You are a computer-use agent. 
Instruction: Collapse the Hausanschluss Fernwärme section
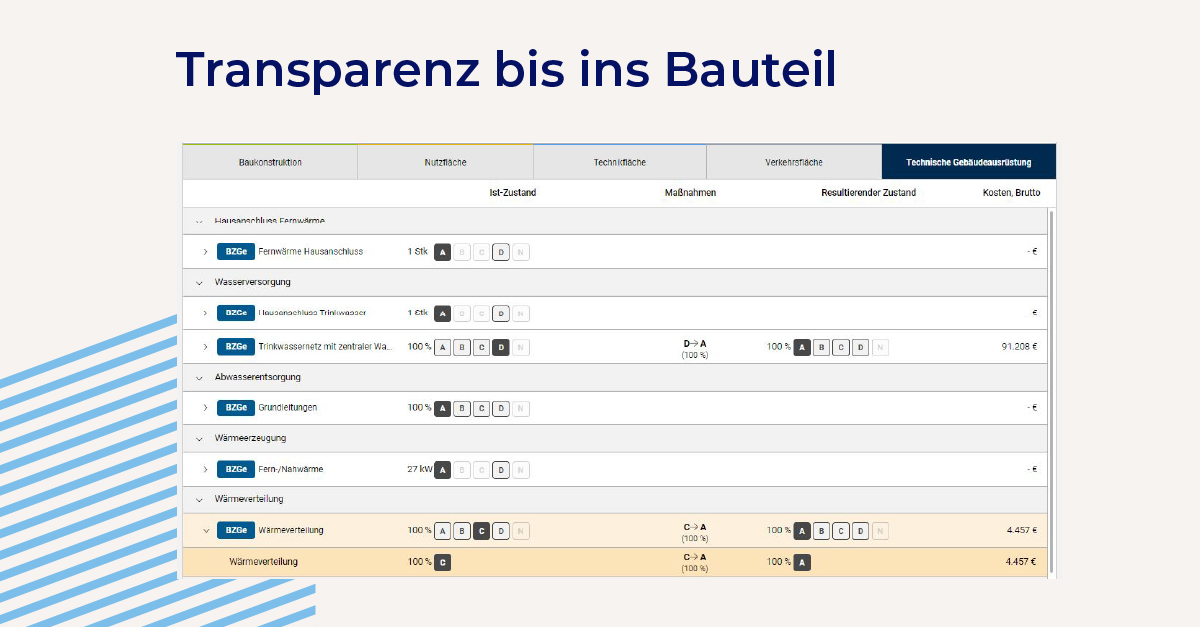pos(199,221)
